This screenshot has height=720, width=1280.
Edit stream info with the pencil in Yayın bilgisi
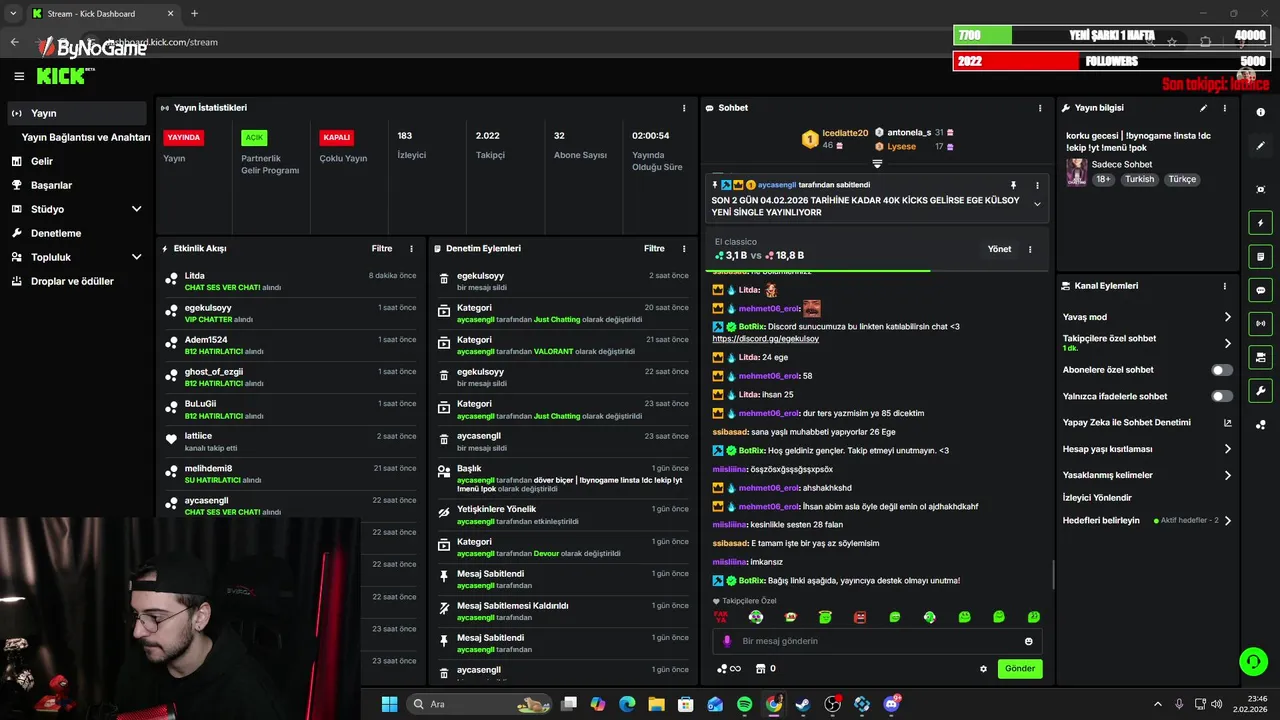pyautogui.click(x=1203, y=108)
